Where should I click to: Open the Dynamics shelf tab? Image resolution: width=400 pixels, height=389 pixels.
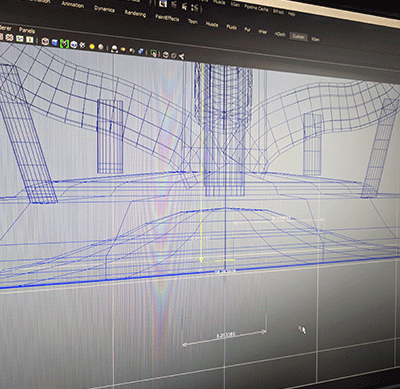pyautogui.click(x=104, y=9)
